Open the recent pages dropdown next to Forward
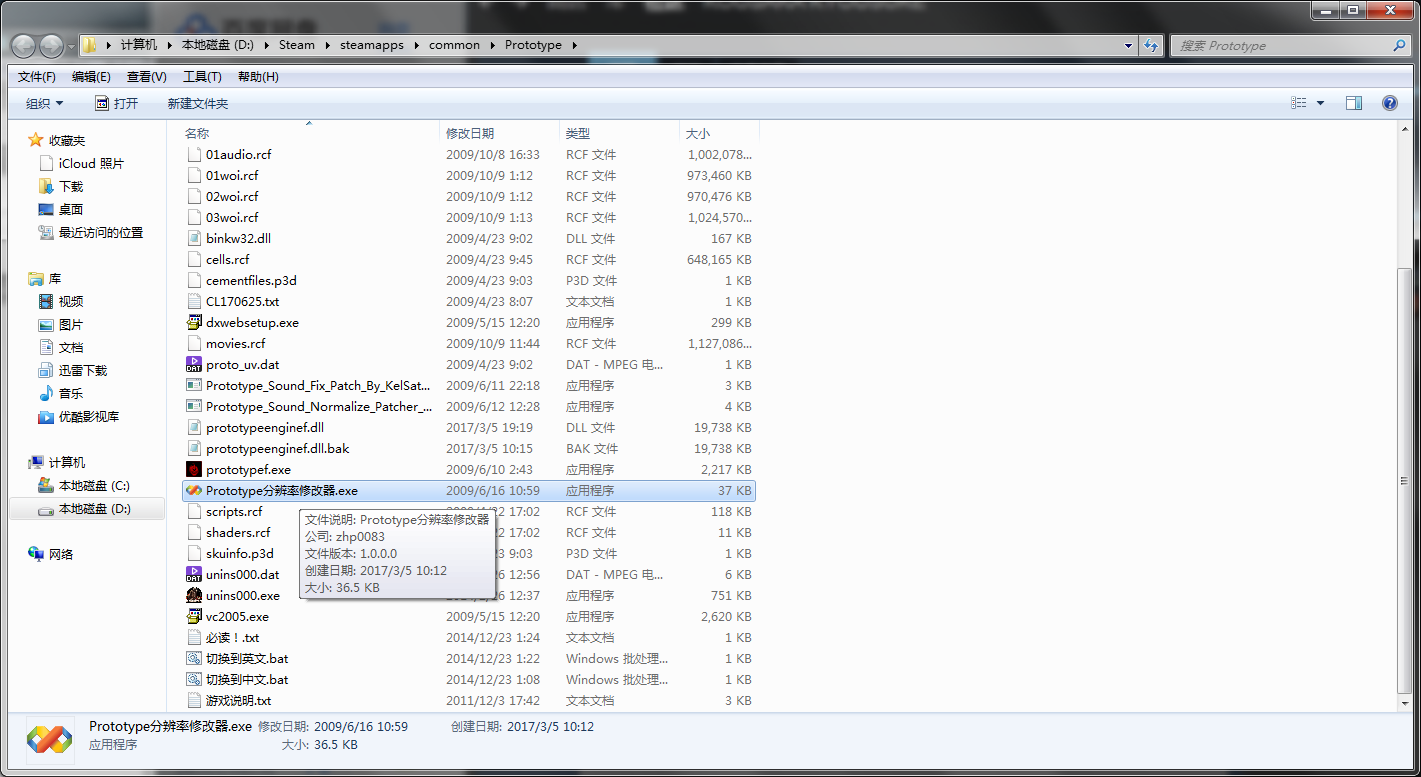 72,46
